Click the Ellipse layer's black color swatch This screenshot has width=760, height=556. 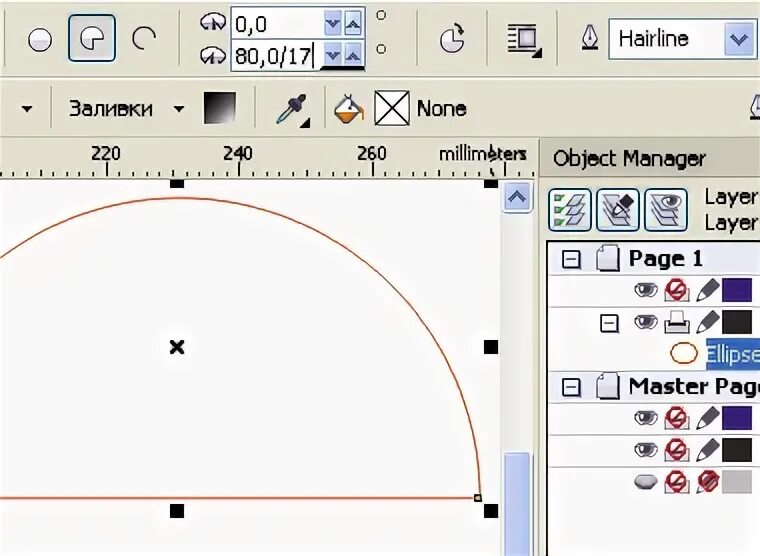[737, 322]
